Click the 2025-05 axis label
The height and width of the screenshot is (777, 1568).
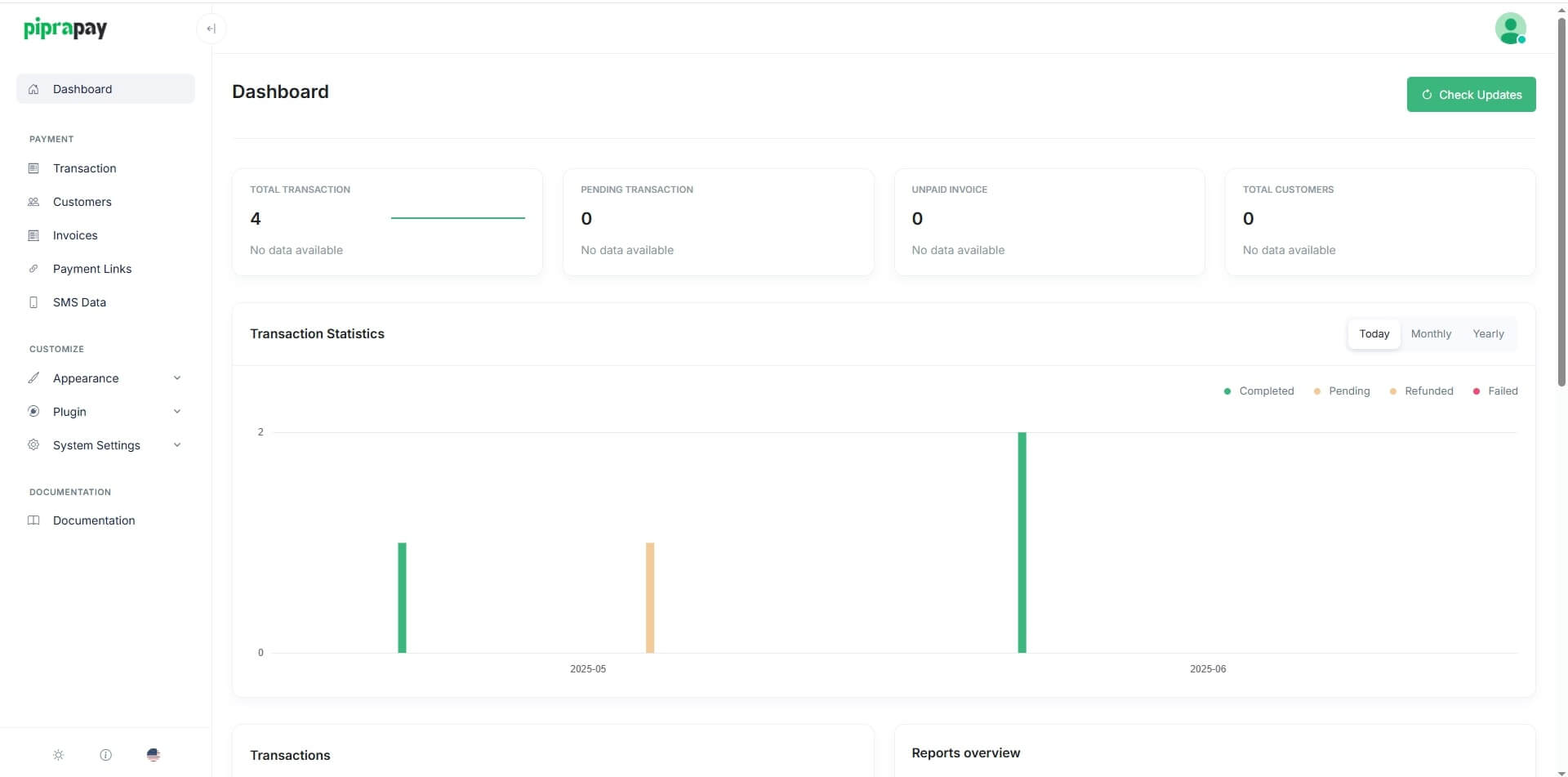point(588,669)
